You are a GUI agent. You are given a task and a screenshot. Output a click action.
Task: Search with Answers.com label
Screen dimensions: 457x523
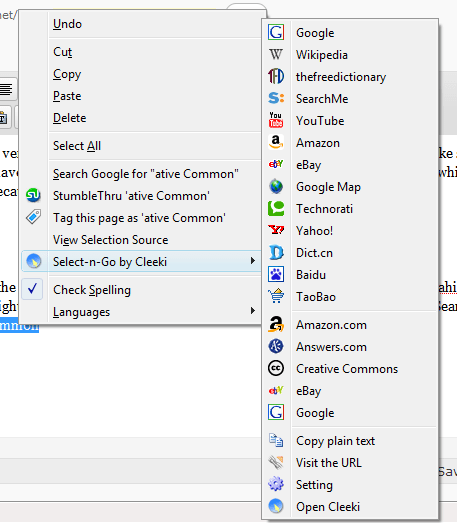(x=332, y=347)
